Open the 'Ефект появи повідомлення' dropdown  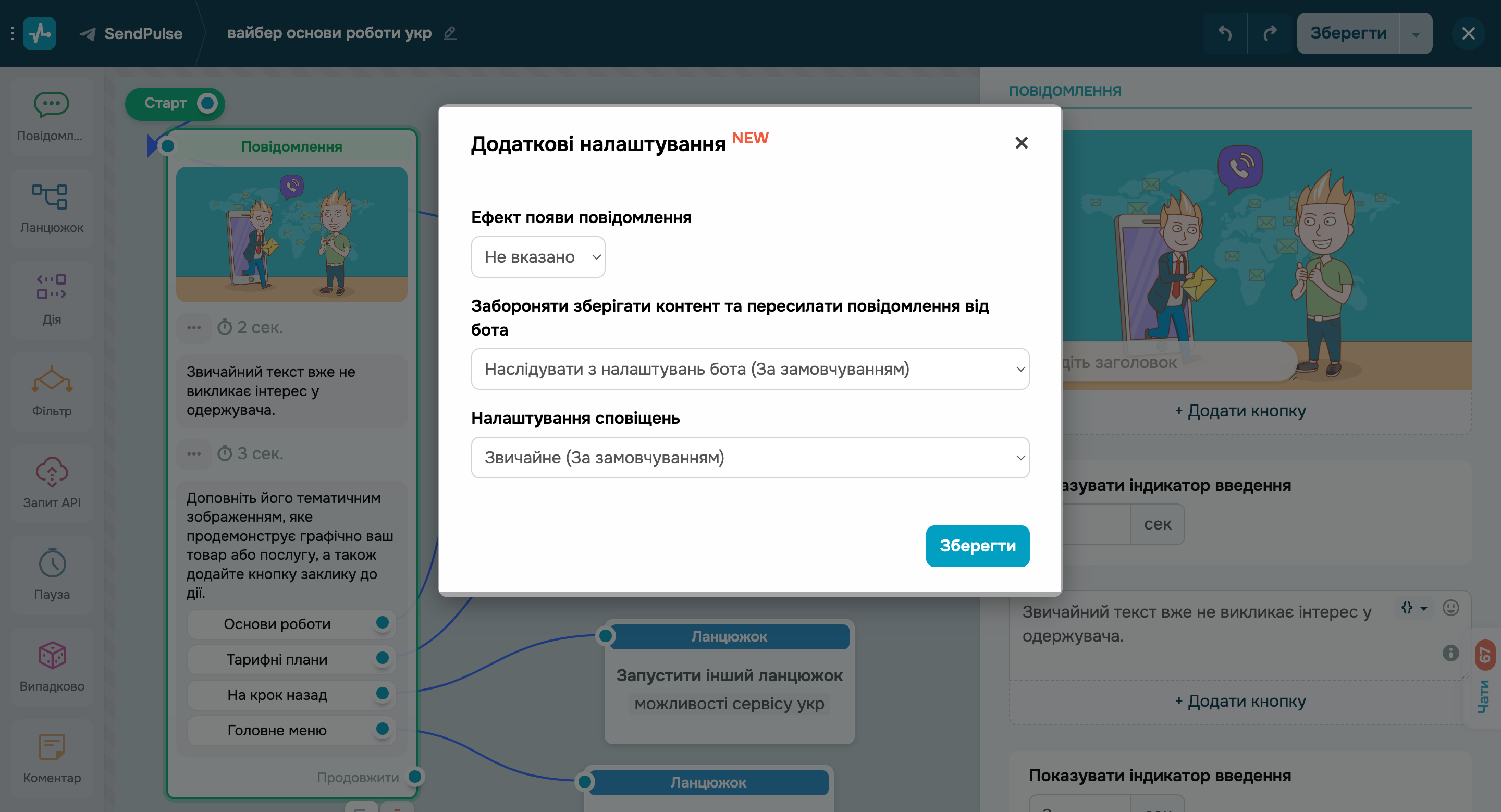click(x=538, y=256)
